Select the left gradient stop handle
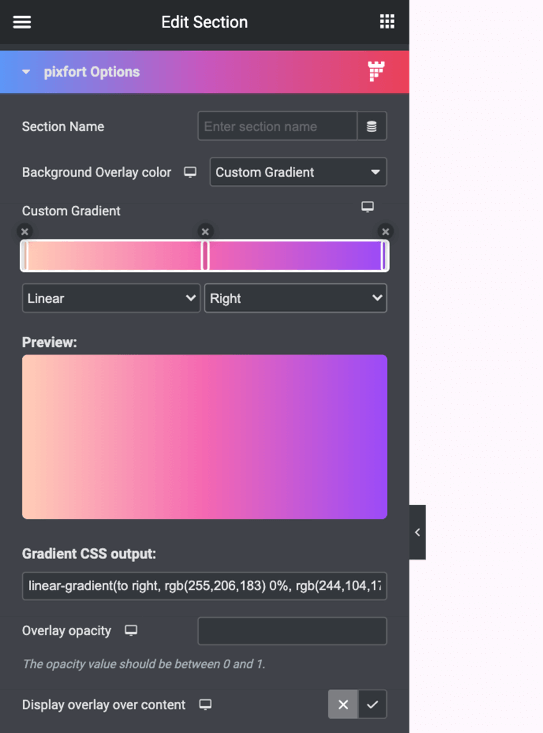 pos(25,256)
